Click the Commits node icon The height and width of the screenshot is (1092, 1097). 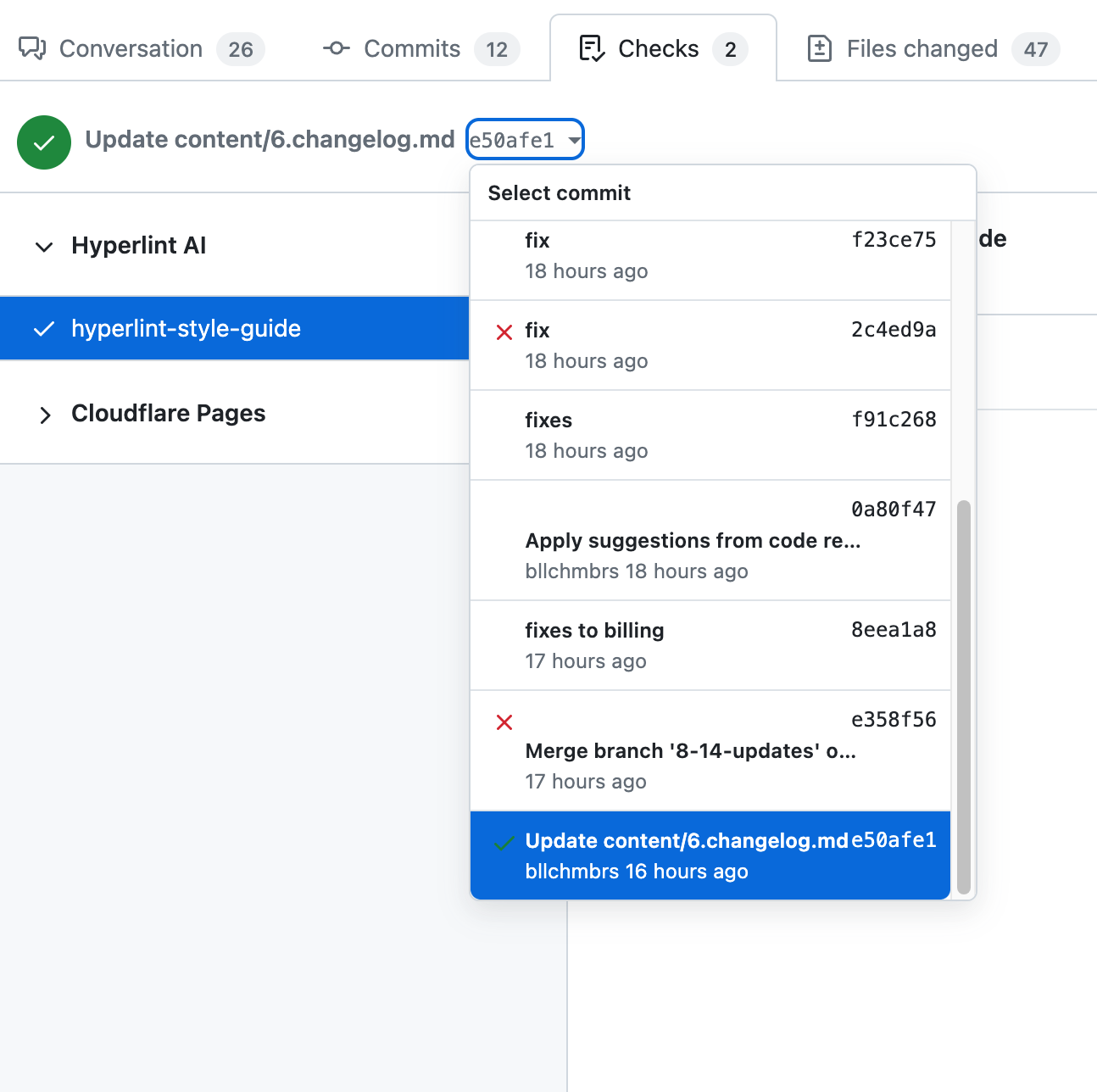pyautogui.click(x=337, y=48)
